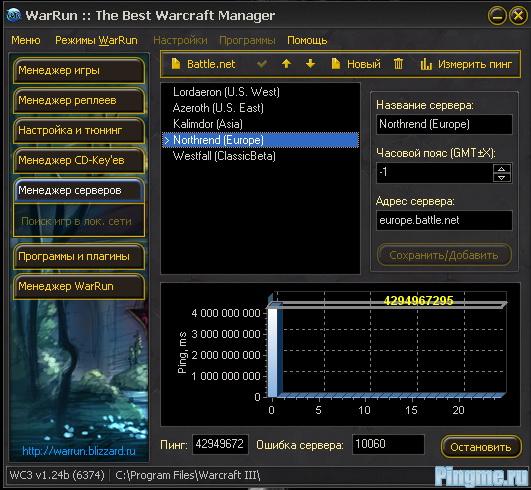Select Kalimdor (Asia) server
The image size is (531, 490).
click(260, 124)
